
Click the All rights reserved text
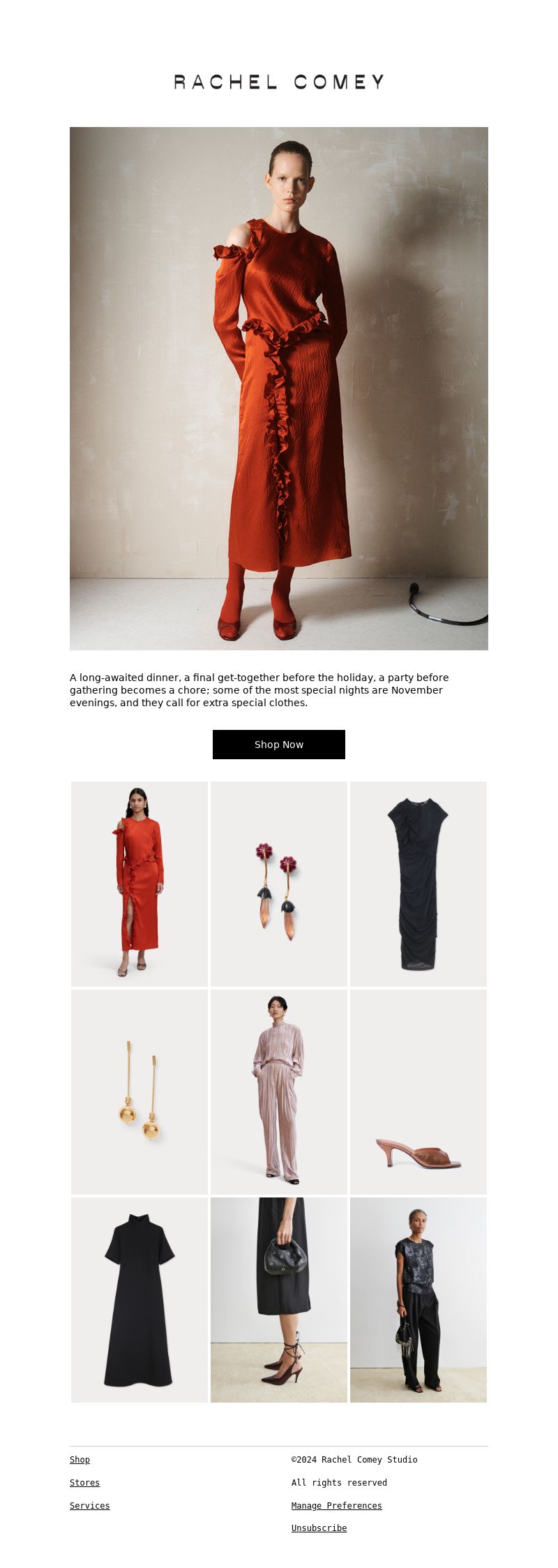pos(339,1483)
